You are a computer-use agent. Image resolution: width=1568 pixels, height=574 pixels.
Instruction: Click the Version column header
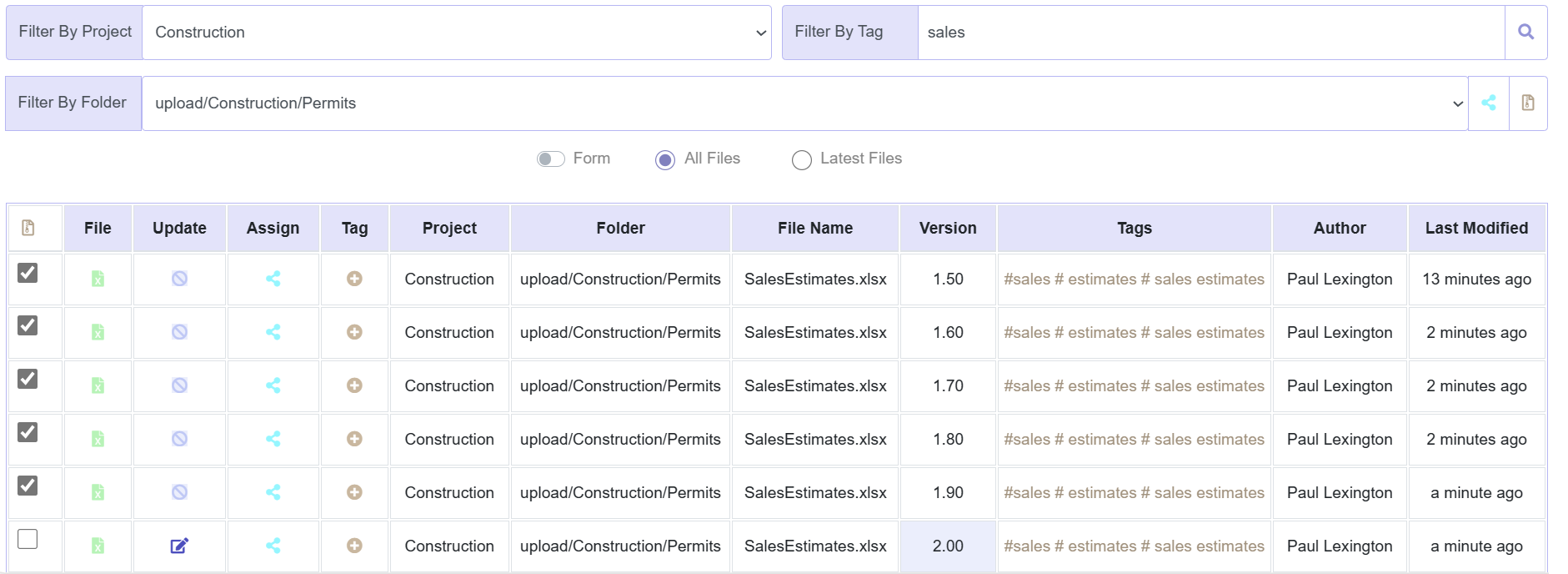[x=948, y=228]
